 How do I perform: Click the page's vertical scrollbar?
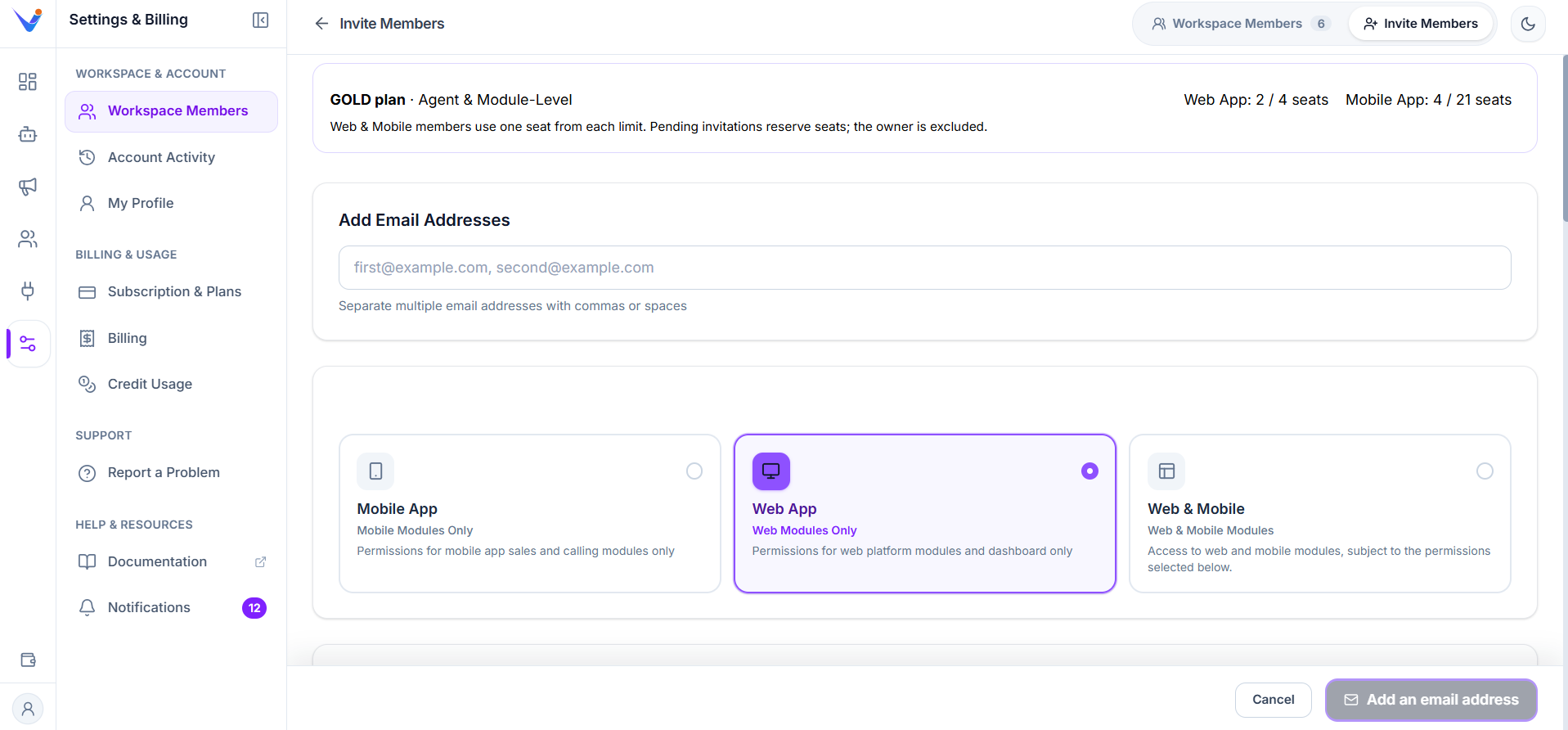coord(1565,139)
